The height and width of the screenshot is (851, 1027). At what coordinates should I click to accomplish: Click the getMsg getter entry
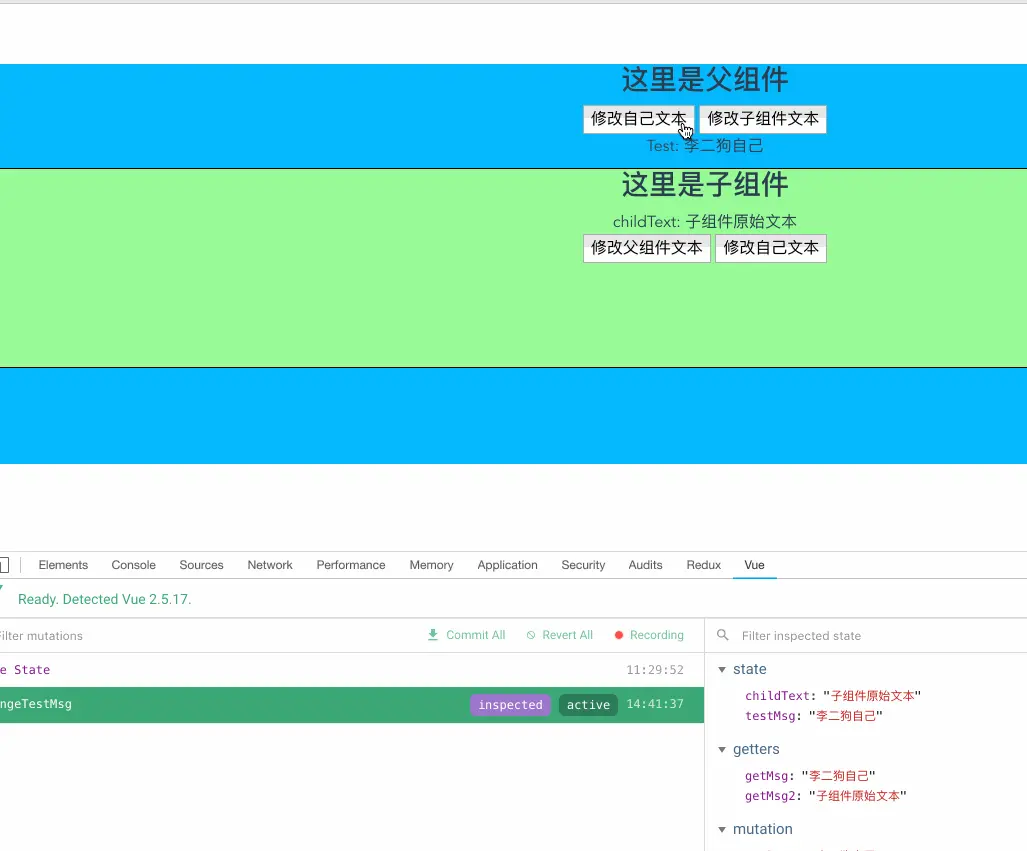(x=810, y=776)
